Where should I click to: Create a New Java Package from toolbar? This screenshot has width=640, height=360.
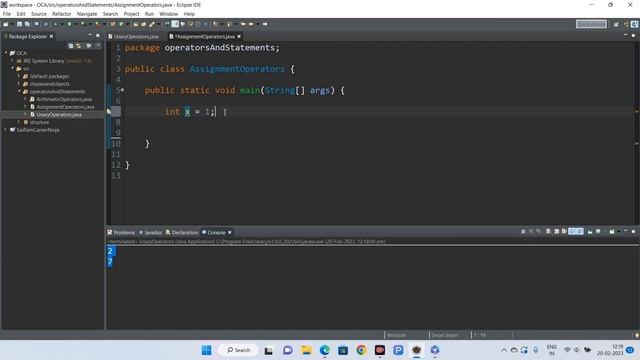(112, 24)
